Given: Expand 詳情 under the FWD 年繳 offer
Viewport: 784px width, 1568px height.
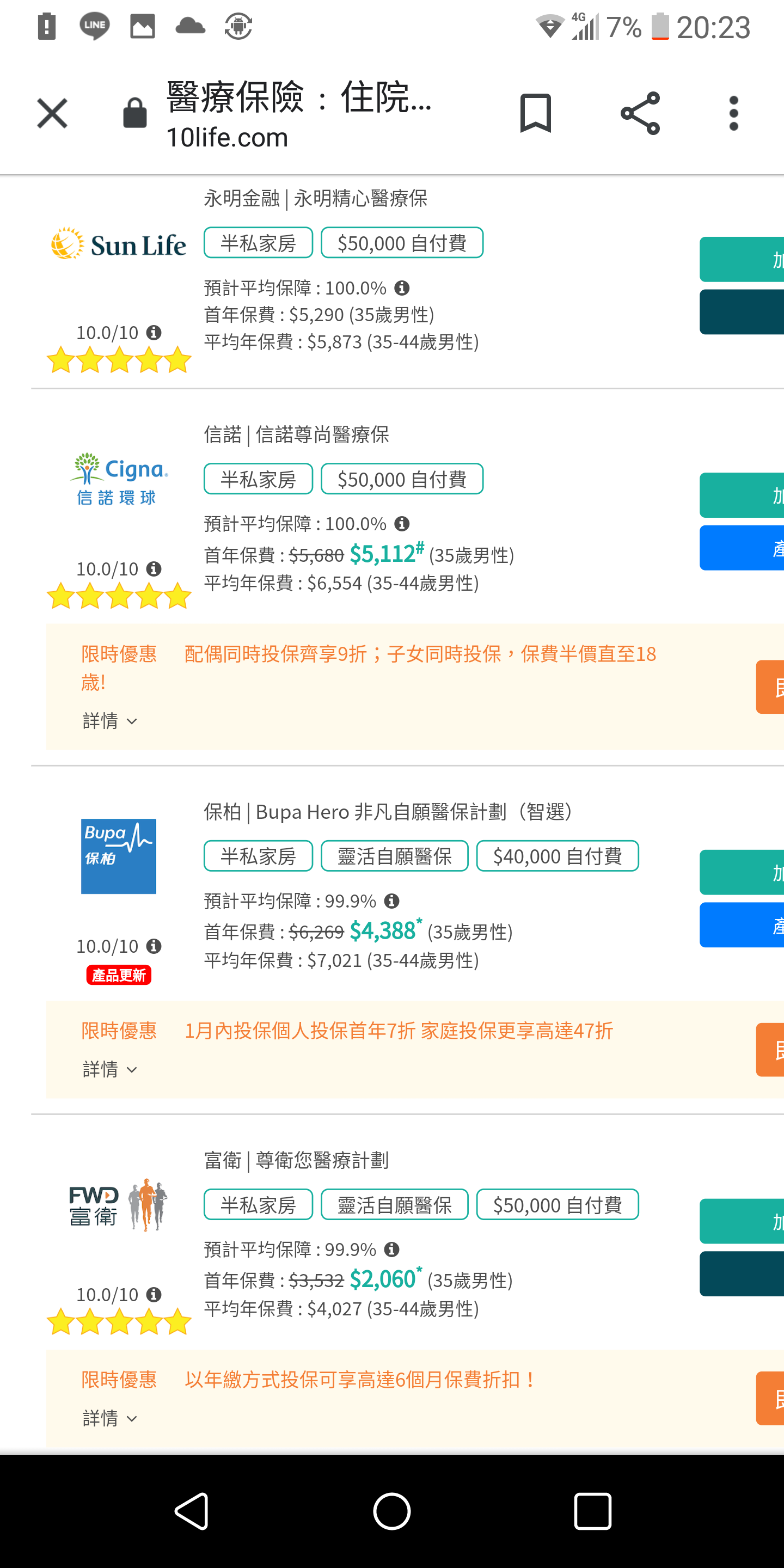Looking at the screenshot, I should (x=109, y=1418).
